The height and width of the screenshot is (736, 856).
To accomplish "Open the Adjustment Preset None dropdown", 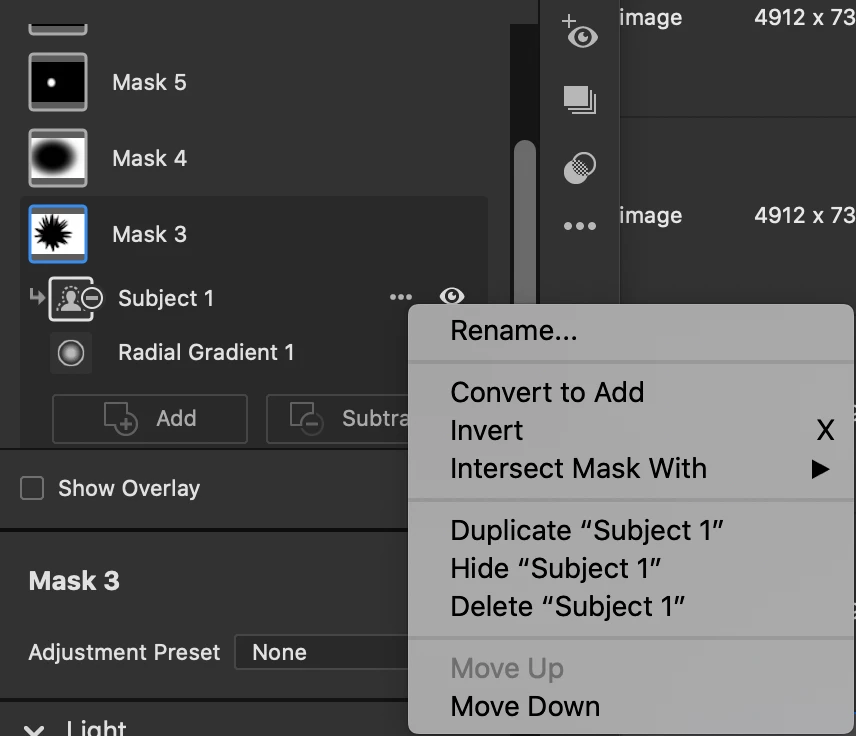I will [x=322, y=652].
